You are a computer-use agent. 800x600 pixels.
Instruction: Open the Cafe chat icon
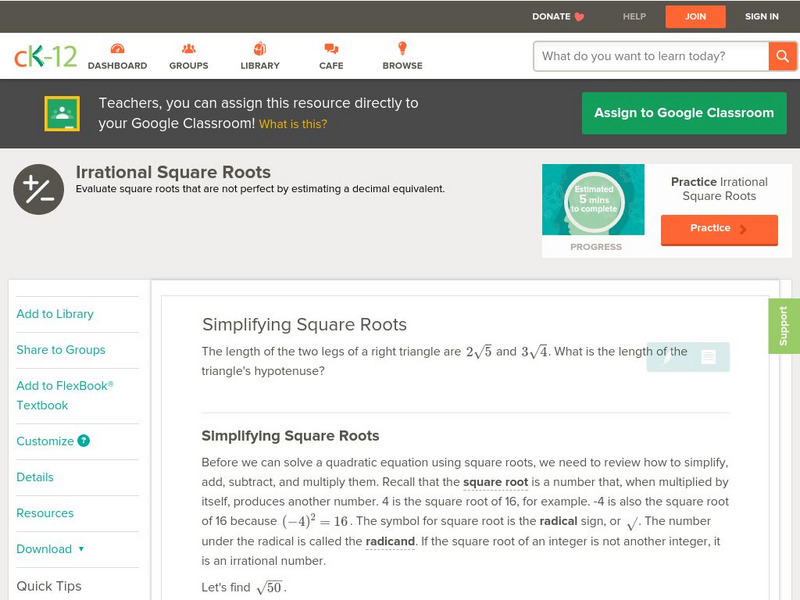pos(331,49)
